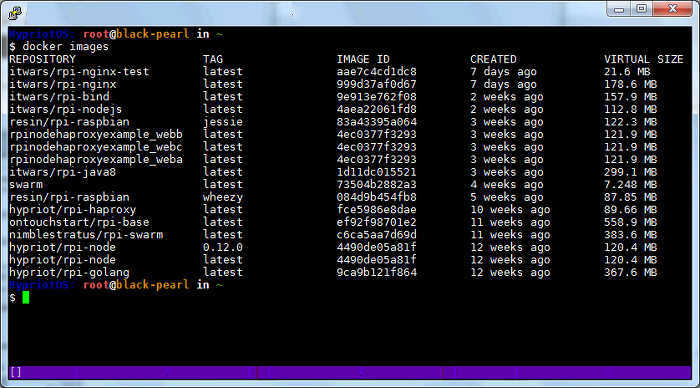Click the jessie tag
The width and height of the screenshot is (700, 388).
pyautogui.click(x=223, y=122)
